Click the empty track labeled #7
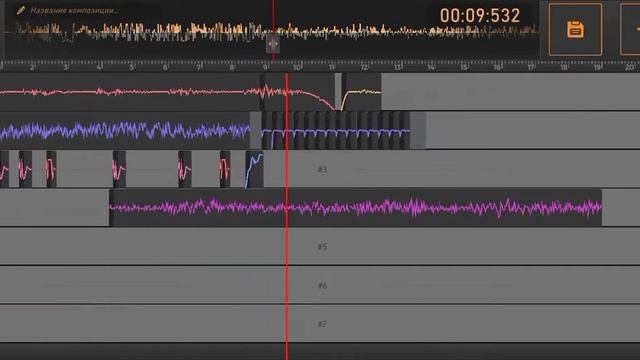Image resolution: width=640 pixels, height=360 pixels. click(320, 324)
